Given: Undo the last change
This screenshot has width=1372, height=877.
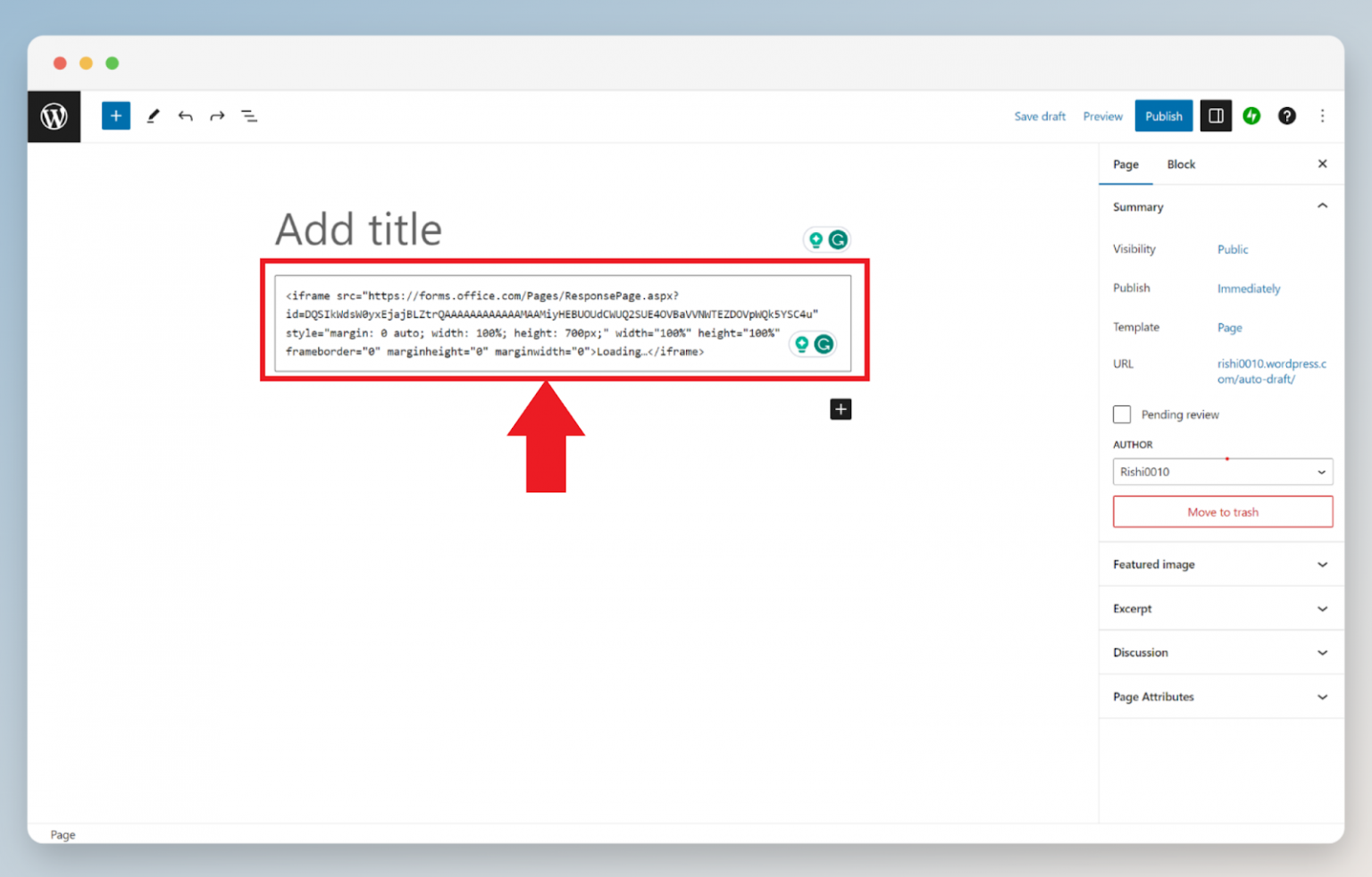Looking at the screenshot, I should tap(185, 116).
